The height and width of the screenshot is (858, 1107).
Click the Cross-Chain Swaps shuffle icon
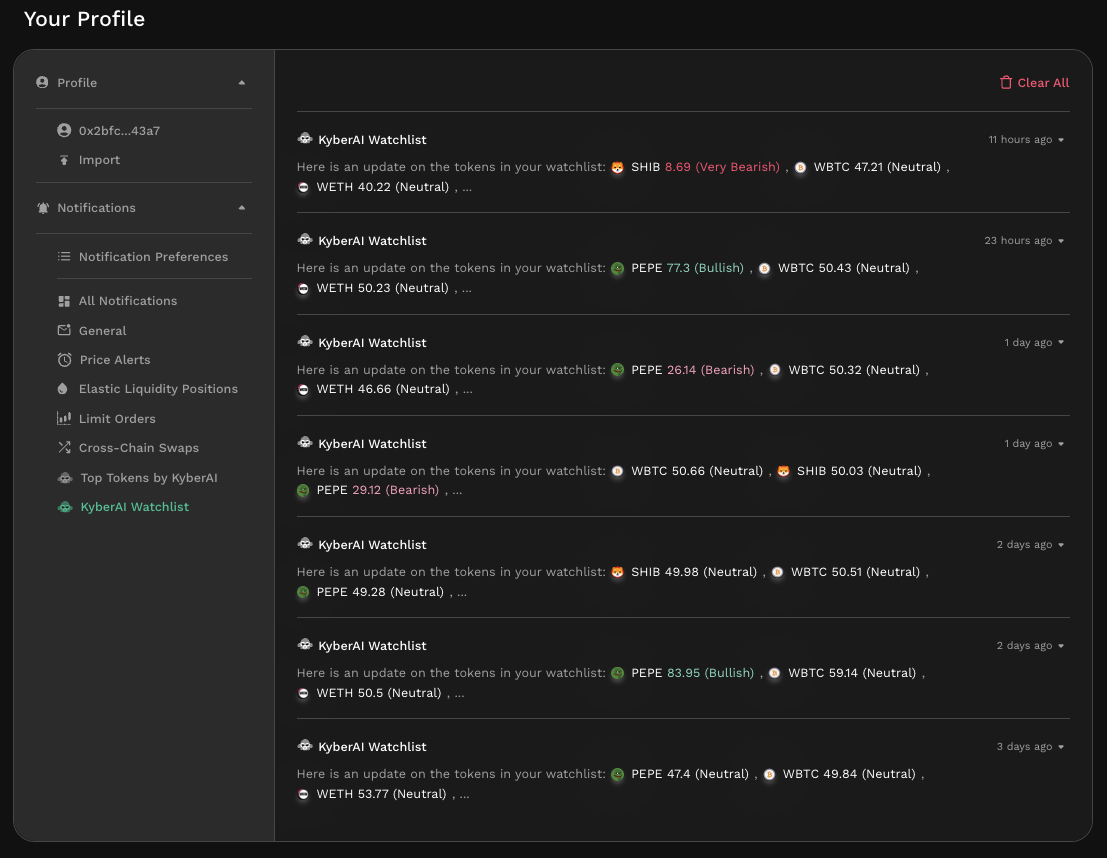[64, 448]
